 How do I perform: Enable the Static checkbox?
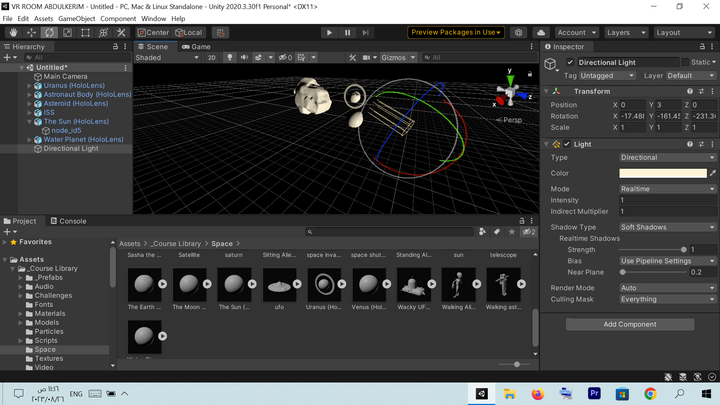[x=685, y=62]
